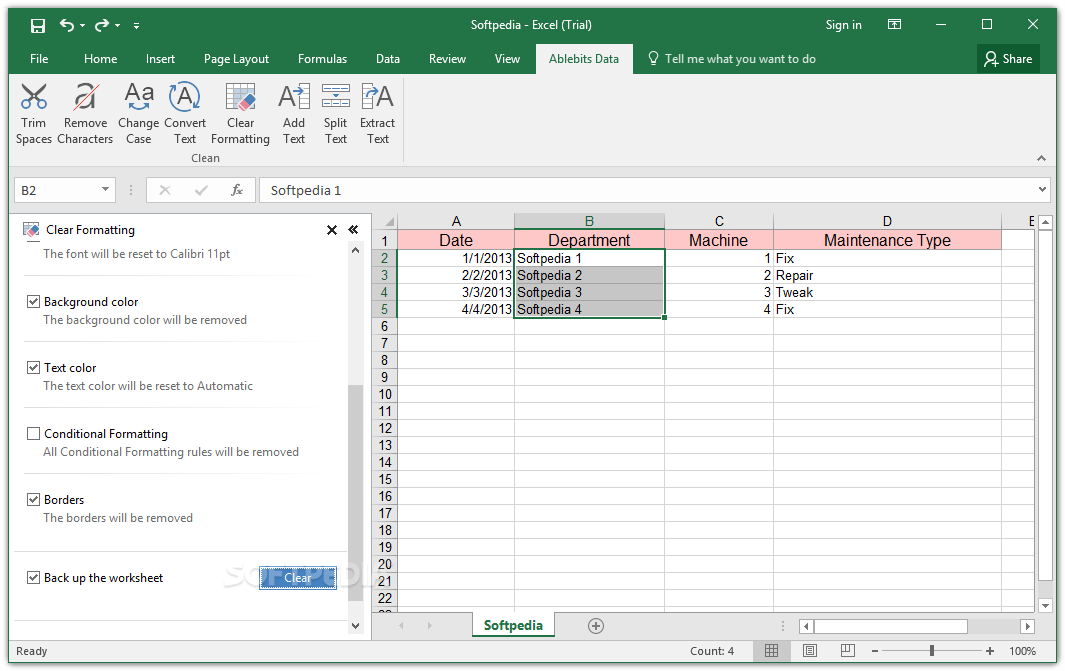Open Customize Quick Access Toolbar dropdown
1065x671 pixels.
(x=137, y=26)
